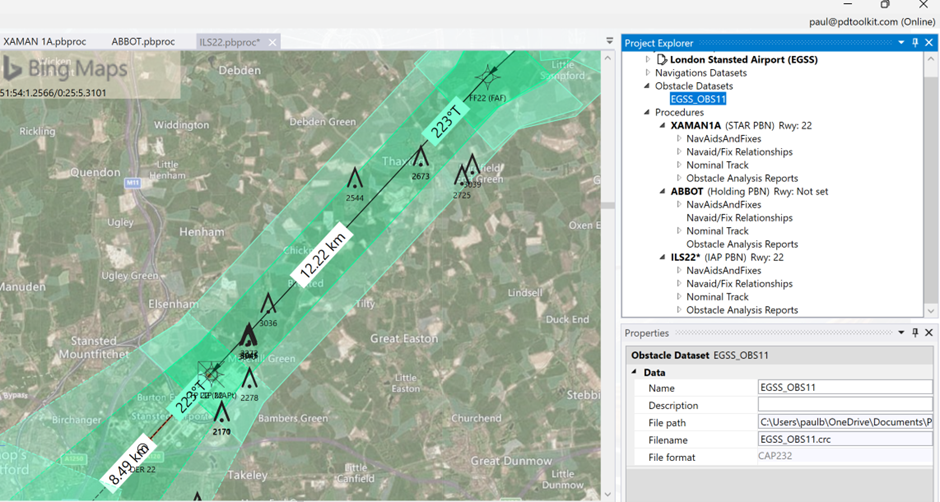Switch to the XAMAN 1A.pbproc tab
This screenshot has height=502, width=940.
tap(44, 42)
